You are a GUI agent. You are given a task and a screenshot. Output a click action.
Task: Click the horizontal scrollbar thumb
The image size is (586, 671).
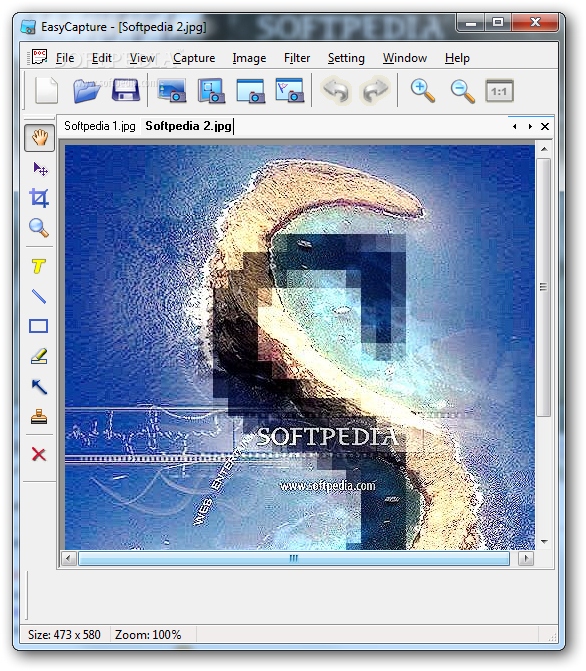click(294, 558)
